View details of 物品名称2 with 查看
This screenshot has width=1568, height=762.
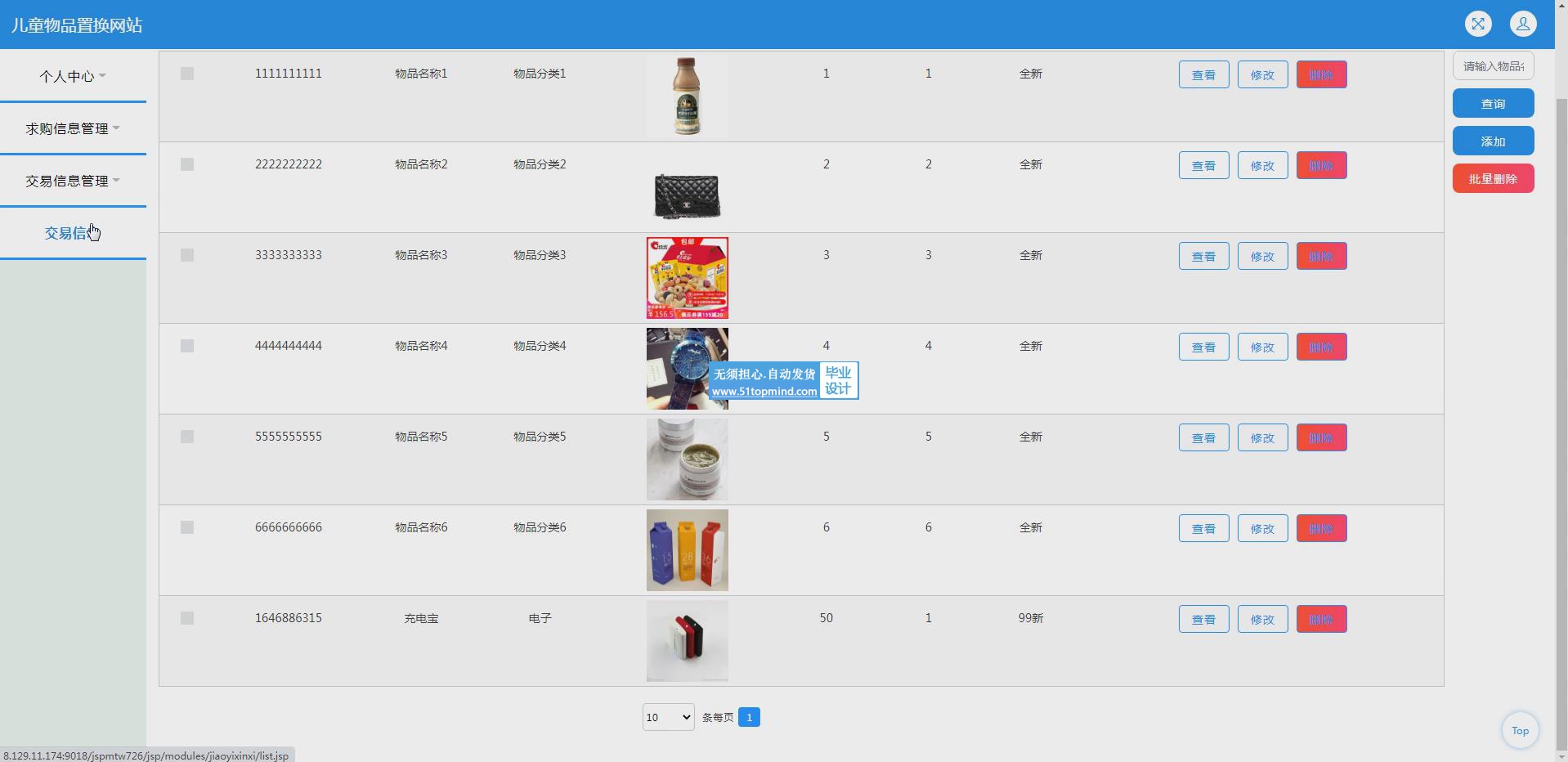(1203, 165)
